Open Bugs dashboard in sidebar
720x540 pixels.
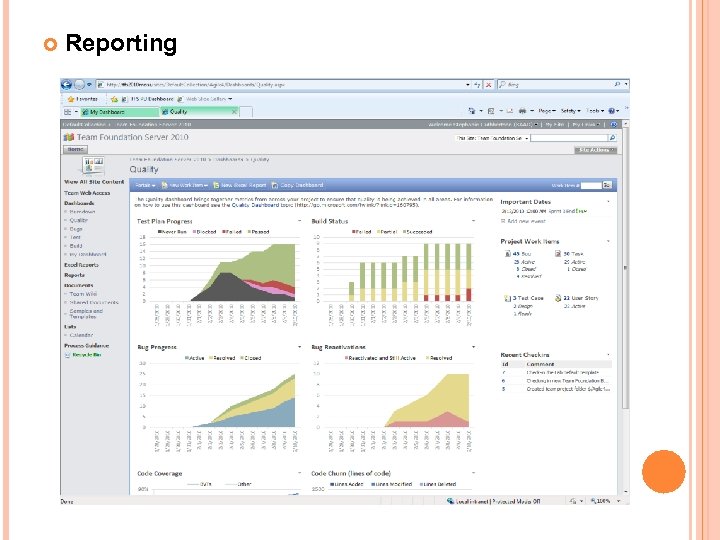(x=76, y=229)
